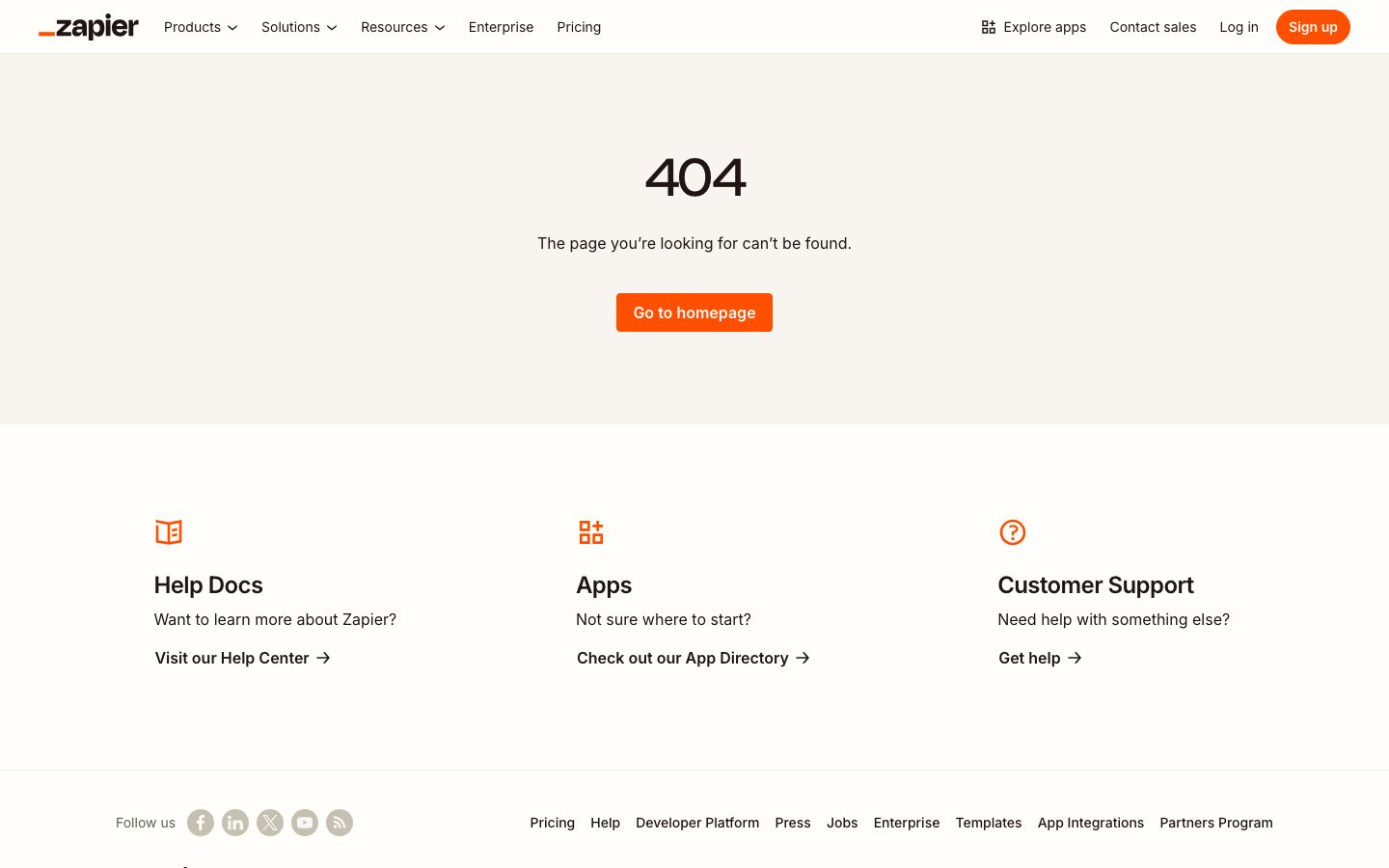Click the Facebook social icon
The height and width of the screenshot is (868, 1389).
pyautogui.click(x=201, y=823)
